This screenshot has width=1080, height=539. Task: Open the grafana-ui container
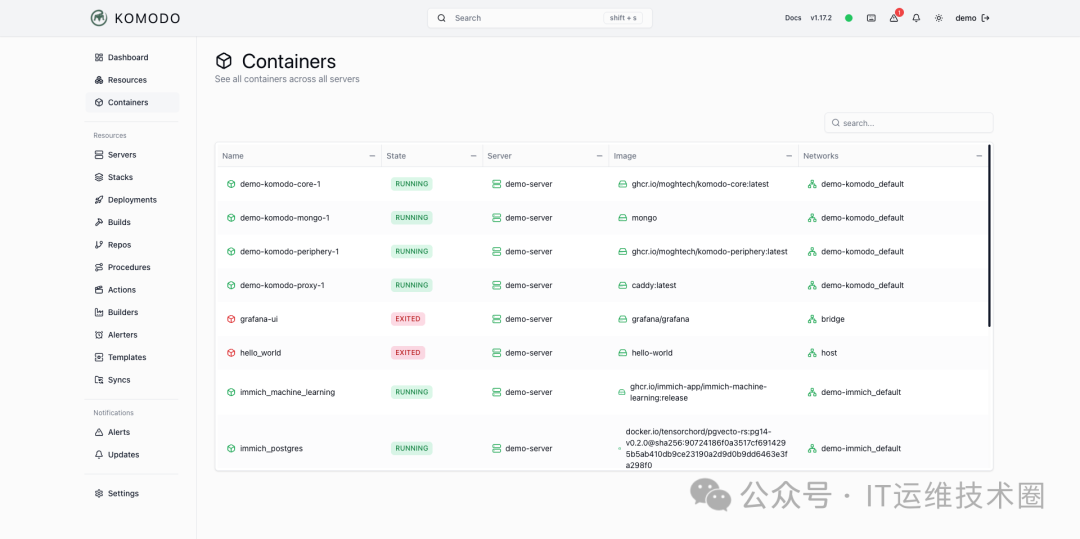(x=259, y=319)
